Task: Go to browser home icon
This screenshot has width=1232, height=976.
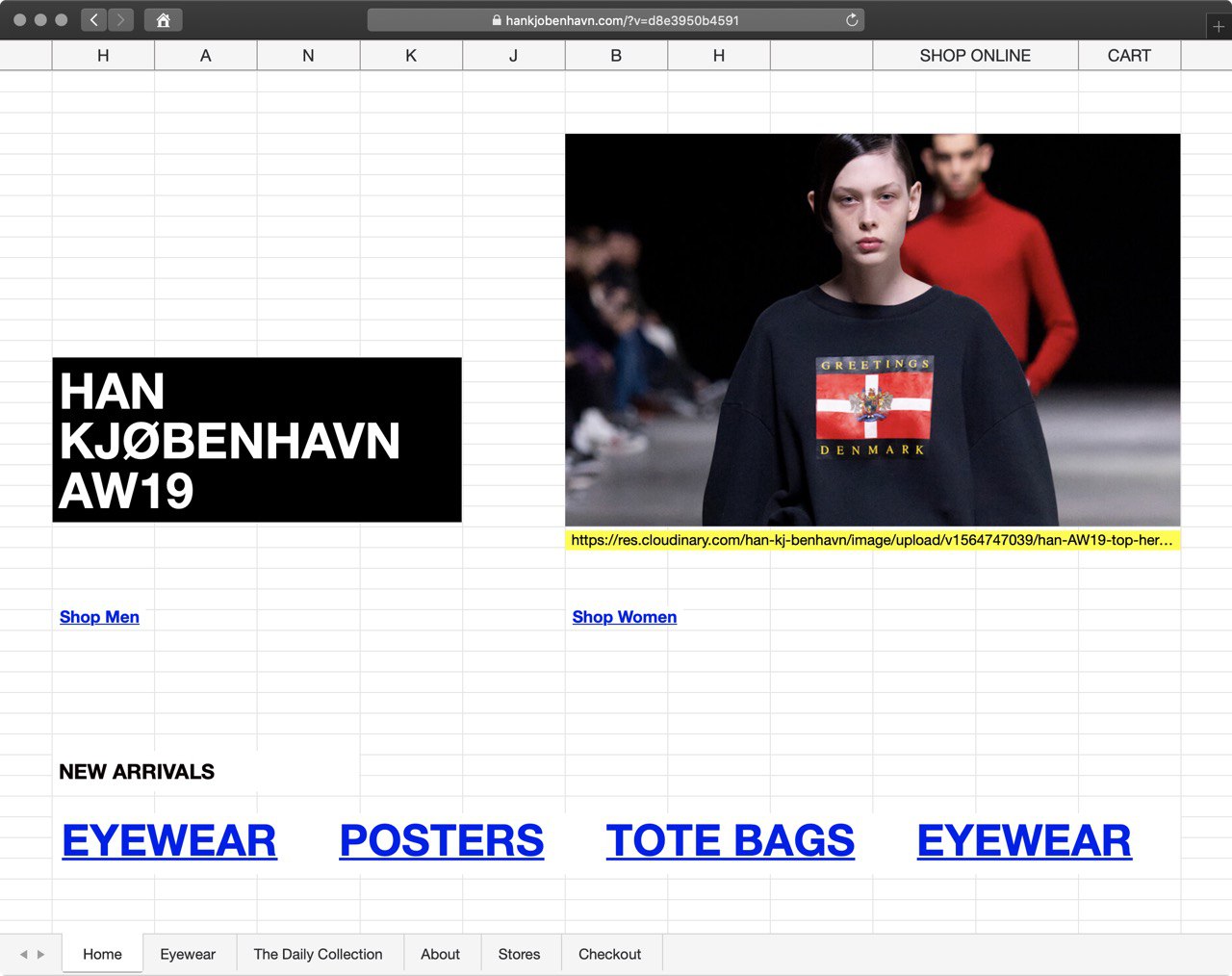Action: (164, 19)
